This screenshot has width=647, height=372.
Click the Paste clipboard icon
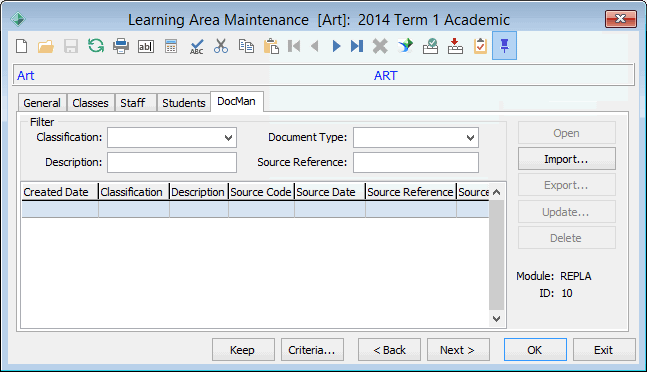271,46
